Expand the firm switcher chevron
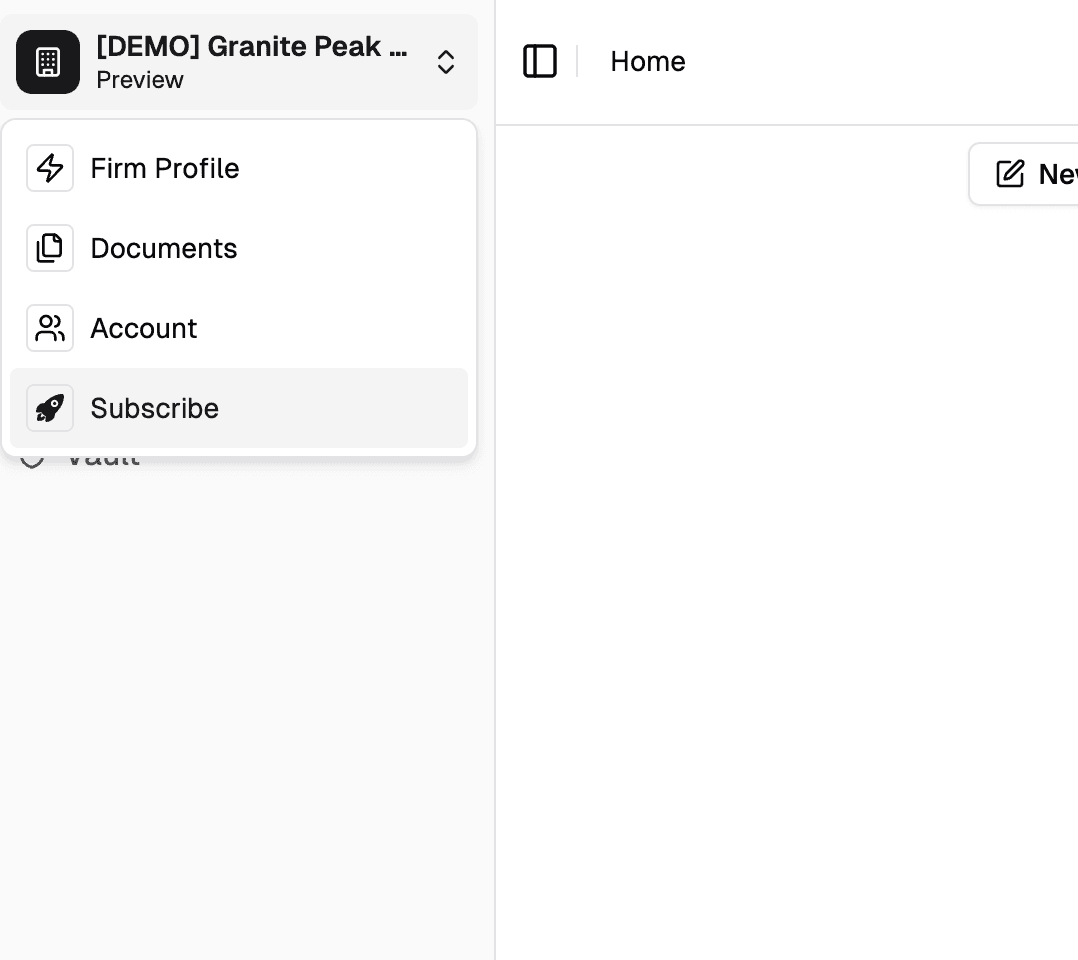The image size is (1078, 960). click(x=446, y=62)
